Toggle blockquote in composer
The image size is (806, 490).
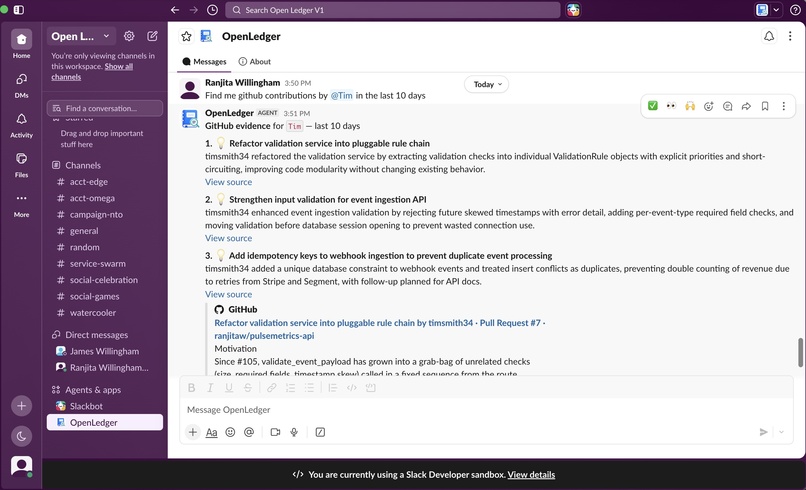click(x=333, y=388)
